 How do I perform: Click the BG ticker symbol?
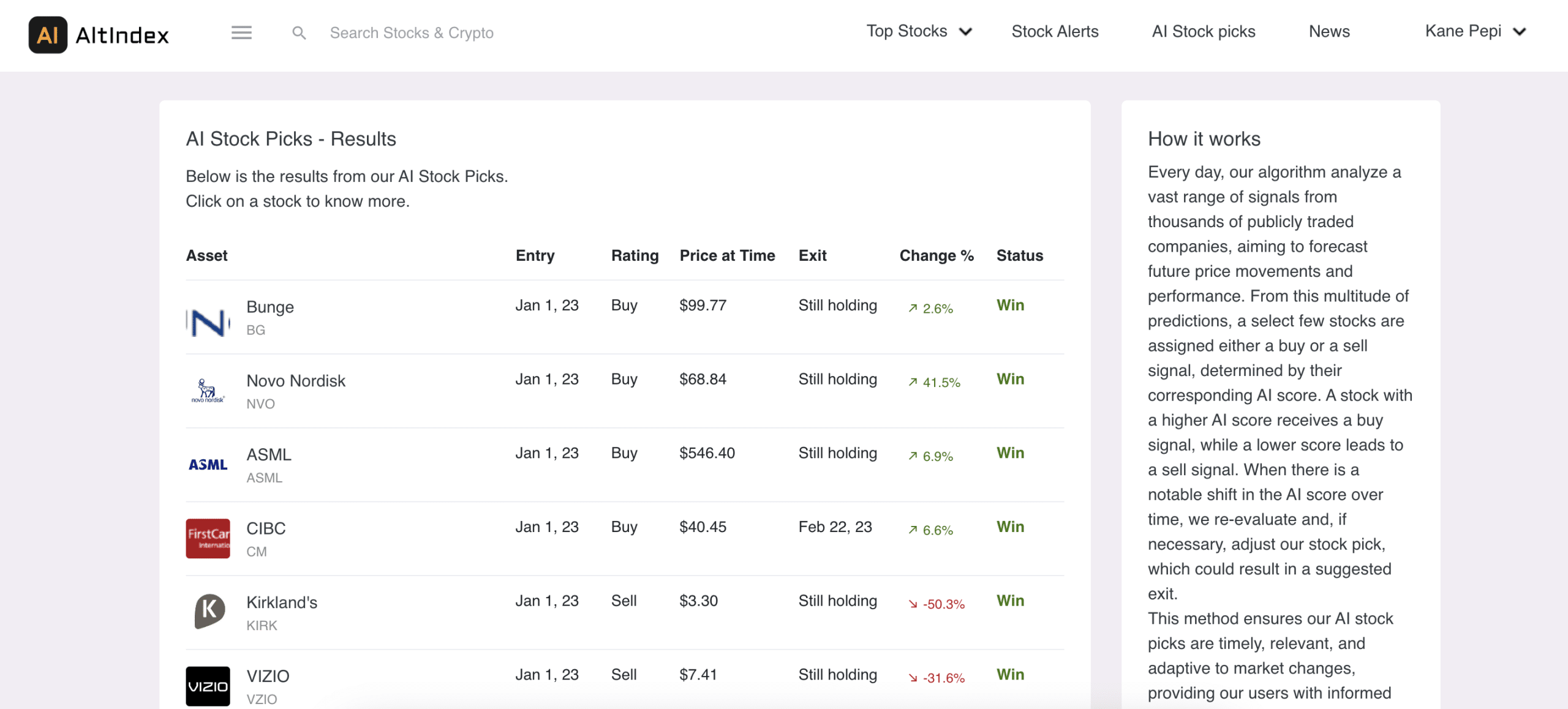click(256, 330)
